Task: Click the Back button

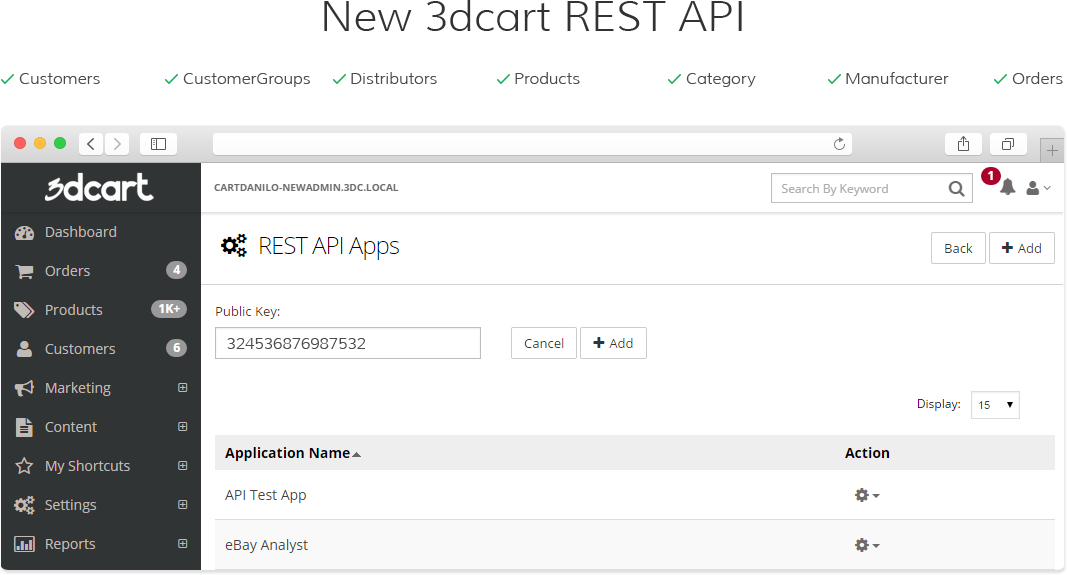Action: click(958, 248)
